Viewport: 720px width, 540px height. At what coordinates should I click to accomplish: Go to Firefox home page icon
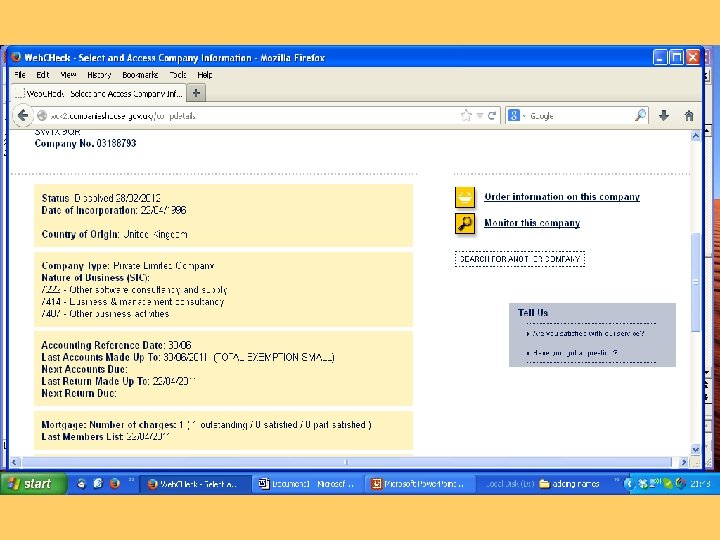pyautogui.click(x=689, y=115)
